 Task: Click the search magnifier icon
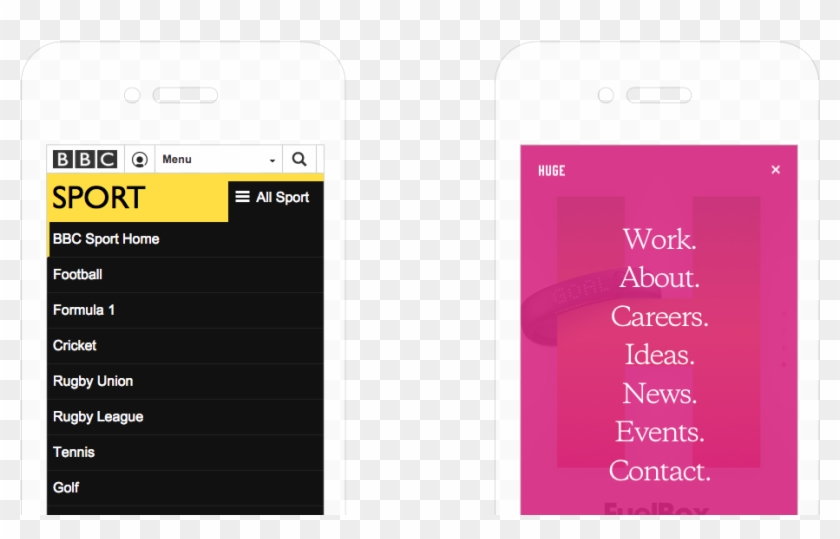click(x=299, y=159)
